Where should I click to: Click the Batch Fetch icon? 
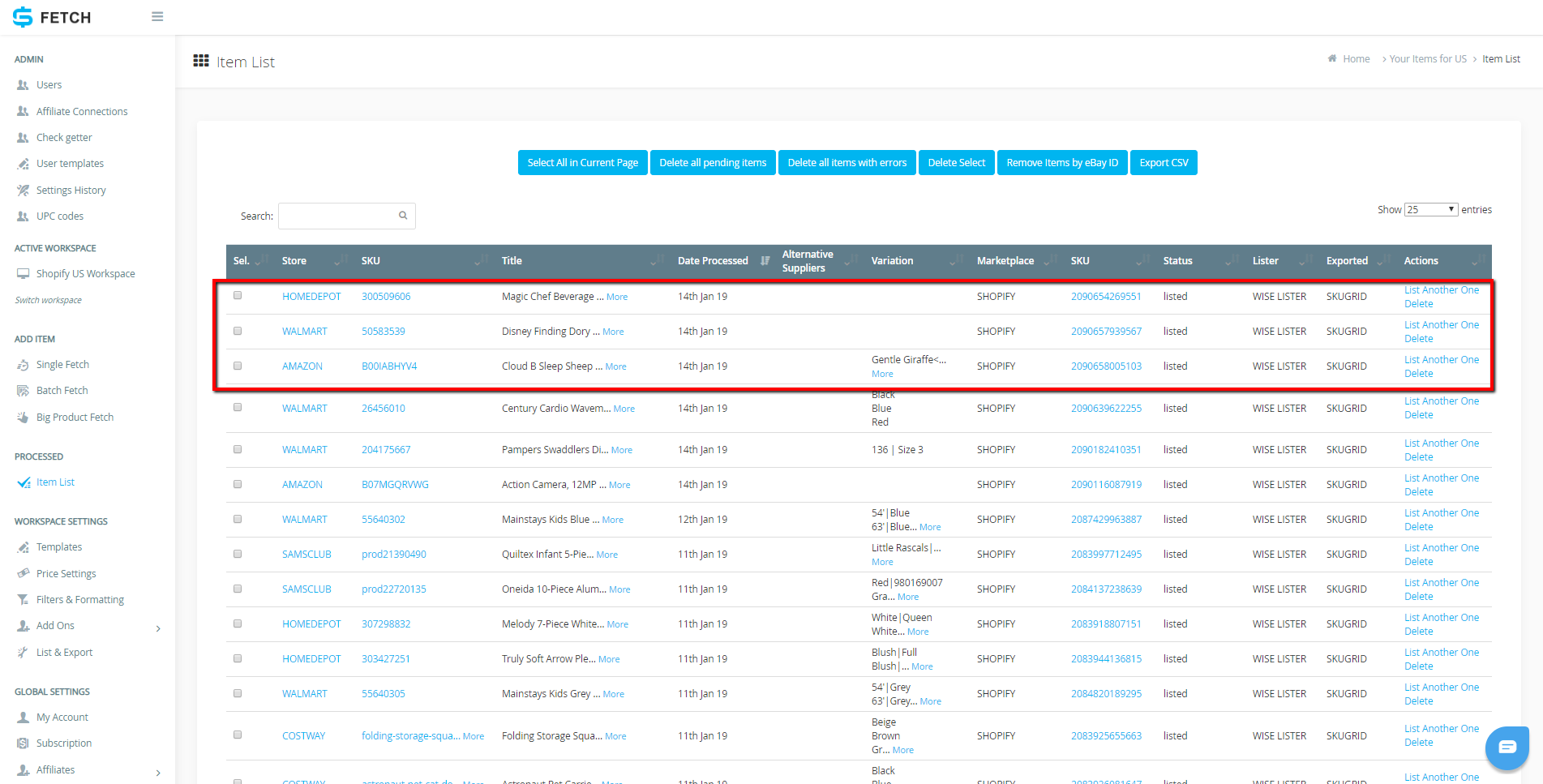tap(23, 391)
